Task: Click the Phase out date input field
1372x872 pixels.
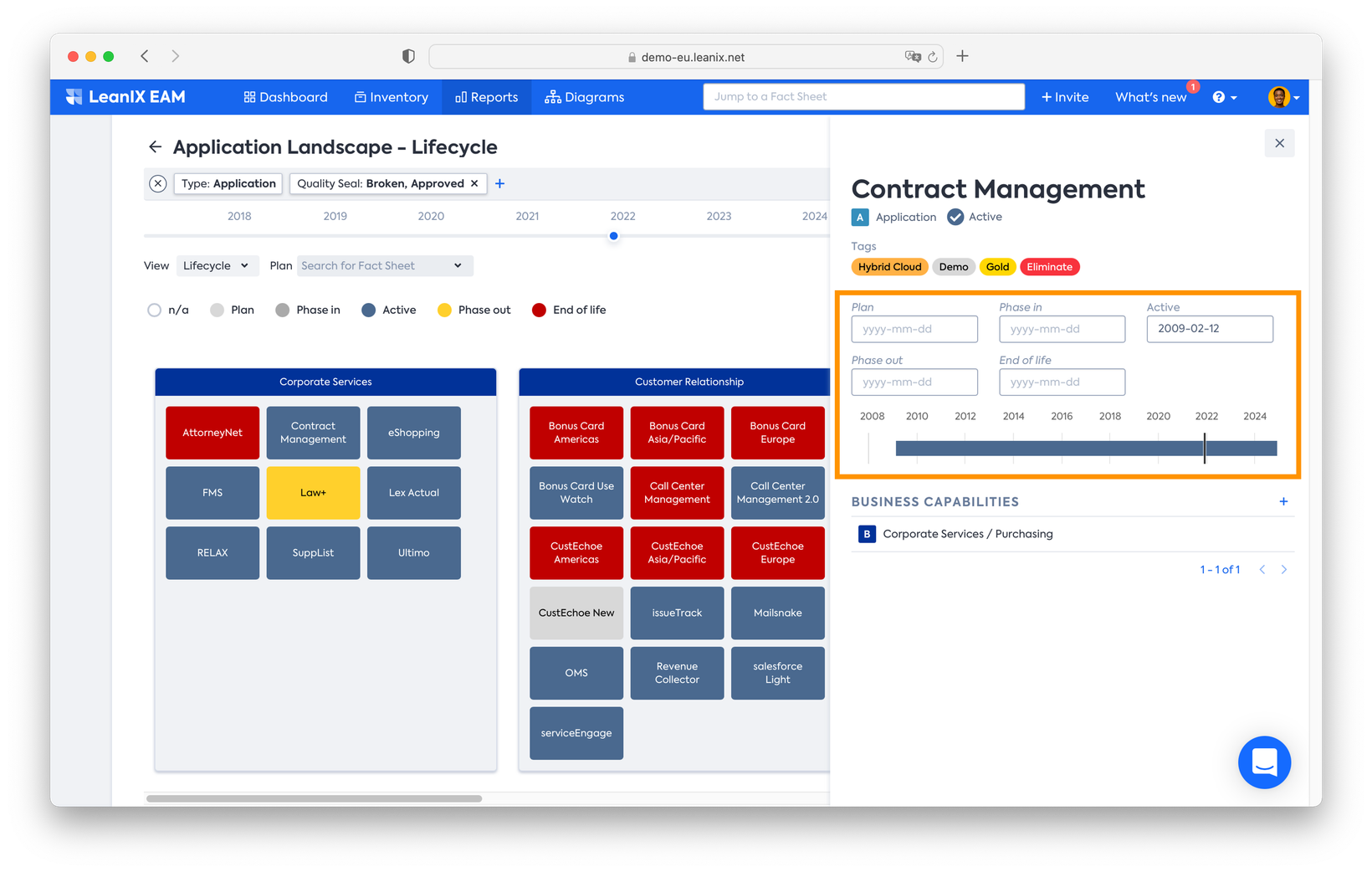Action: [914, 382]
